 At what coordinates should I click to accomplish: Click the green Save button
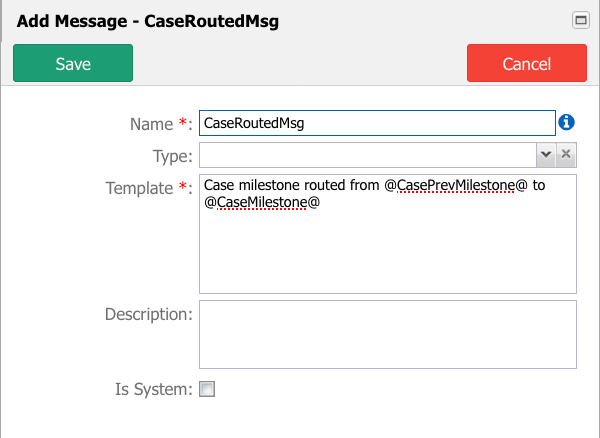73,63
